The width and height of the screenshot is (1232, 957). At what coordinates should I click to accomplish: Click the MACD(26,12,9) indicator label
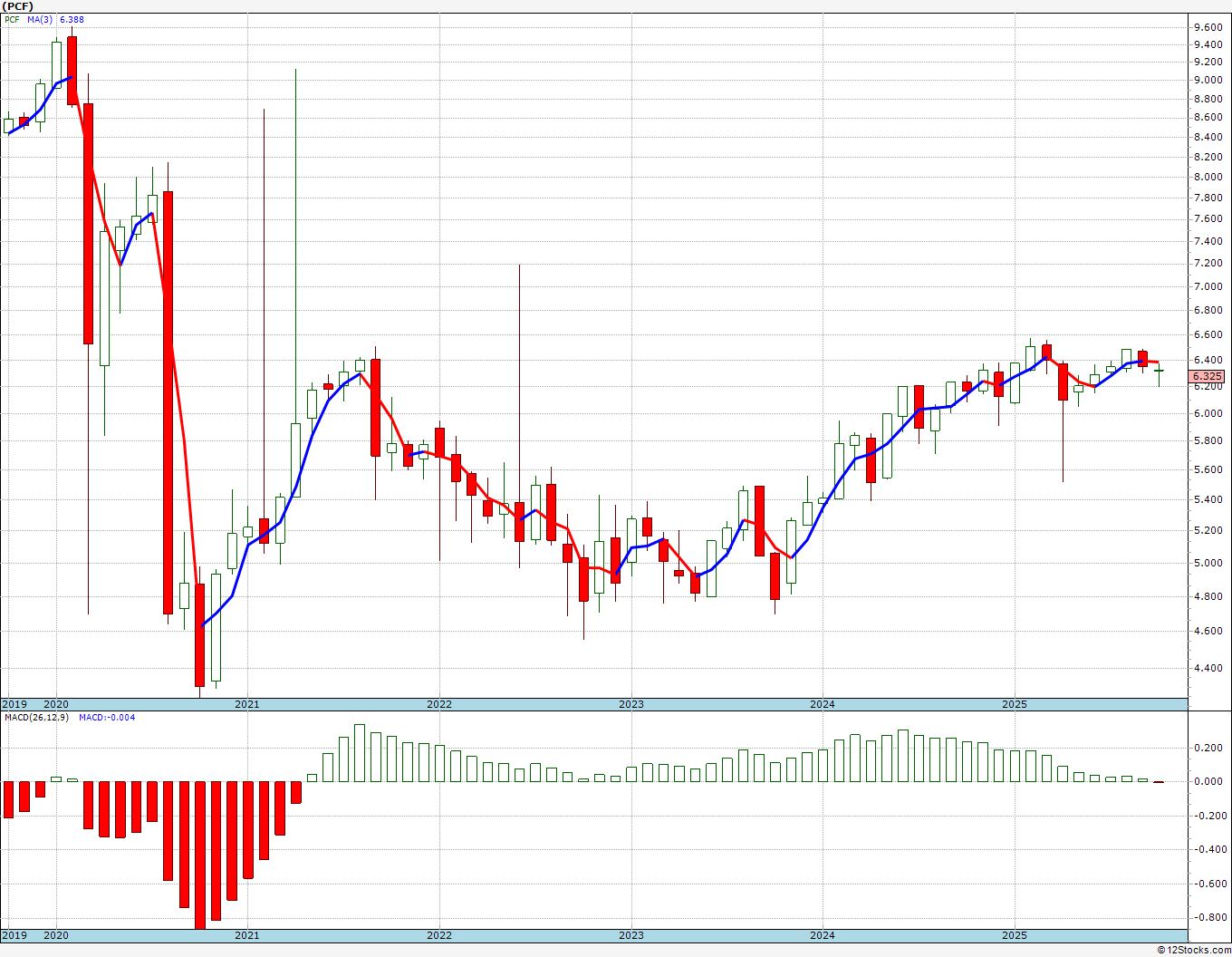(x=37, y=718)
